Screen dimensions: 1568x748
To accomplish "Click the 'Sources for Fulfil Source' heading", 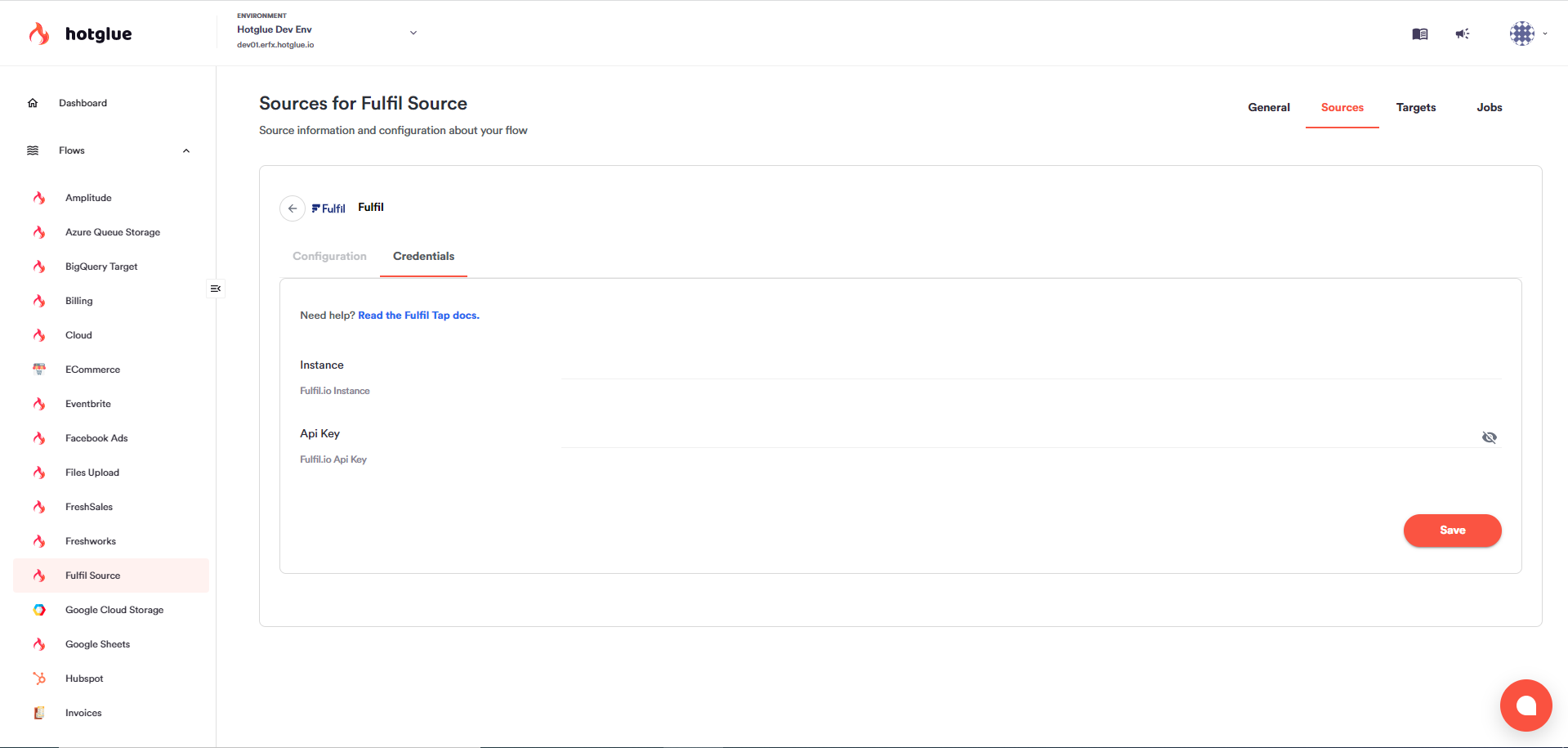I will point(363,103).
